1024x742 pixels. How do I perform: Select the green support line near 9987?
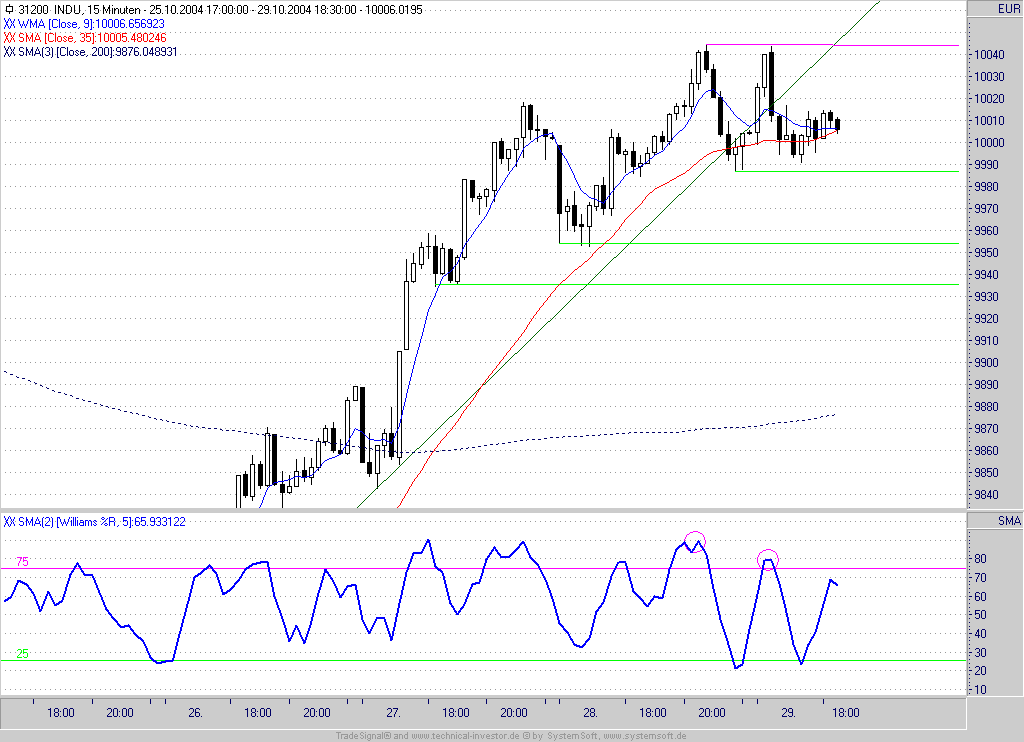847,171
